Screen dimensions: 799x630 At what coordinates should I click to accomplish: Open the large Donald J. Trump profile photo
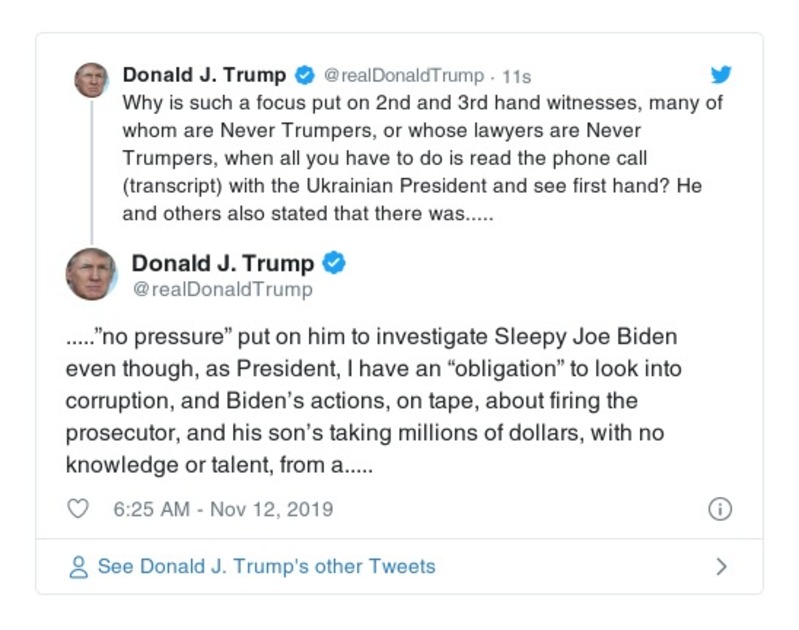(91, 274)
